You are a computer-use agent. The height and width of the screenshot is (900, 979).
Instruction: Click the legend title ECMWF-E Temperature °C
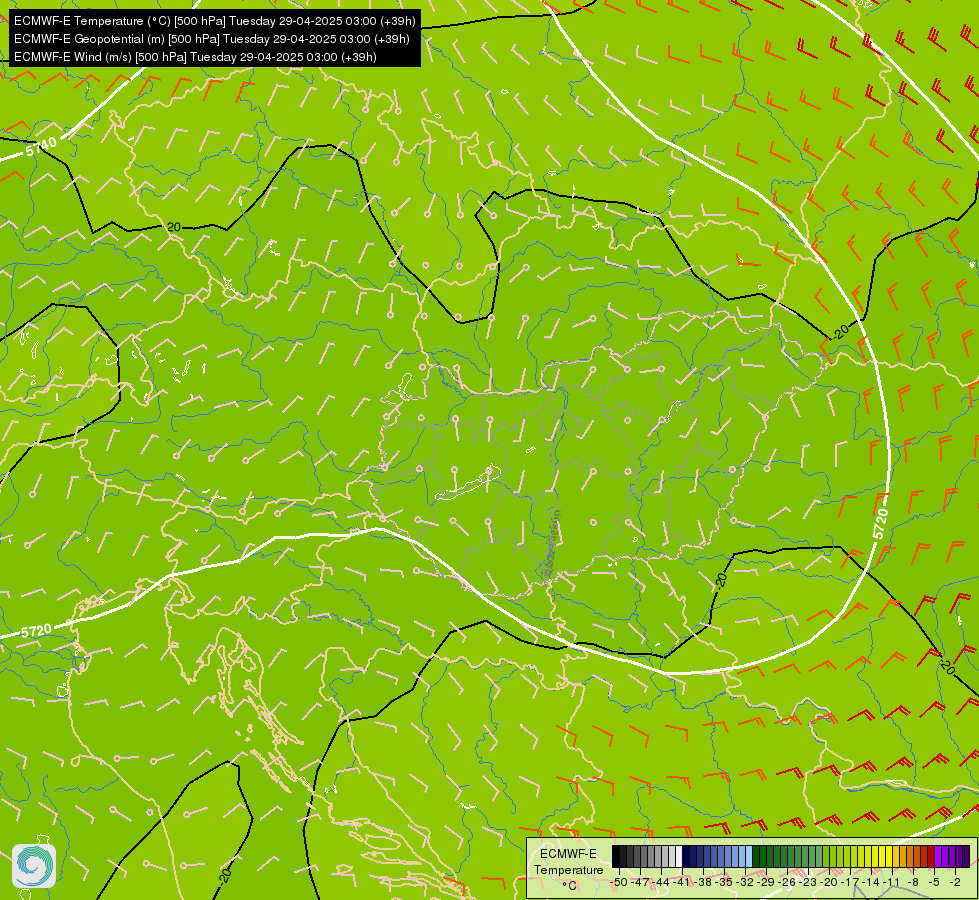tap(568, 869)
